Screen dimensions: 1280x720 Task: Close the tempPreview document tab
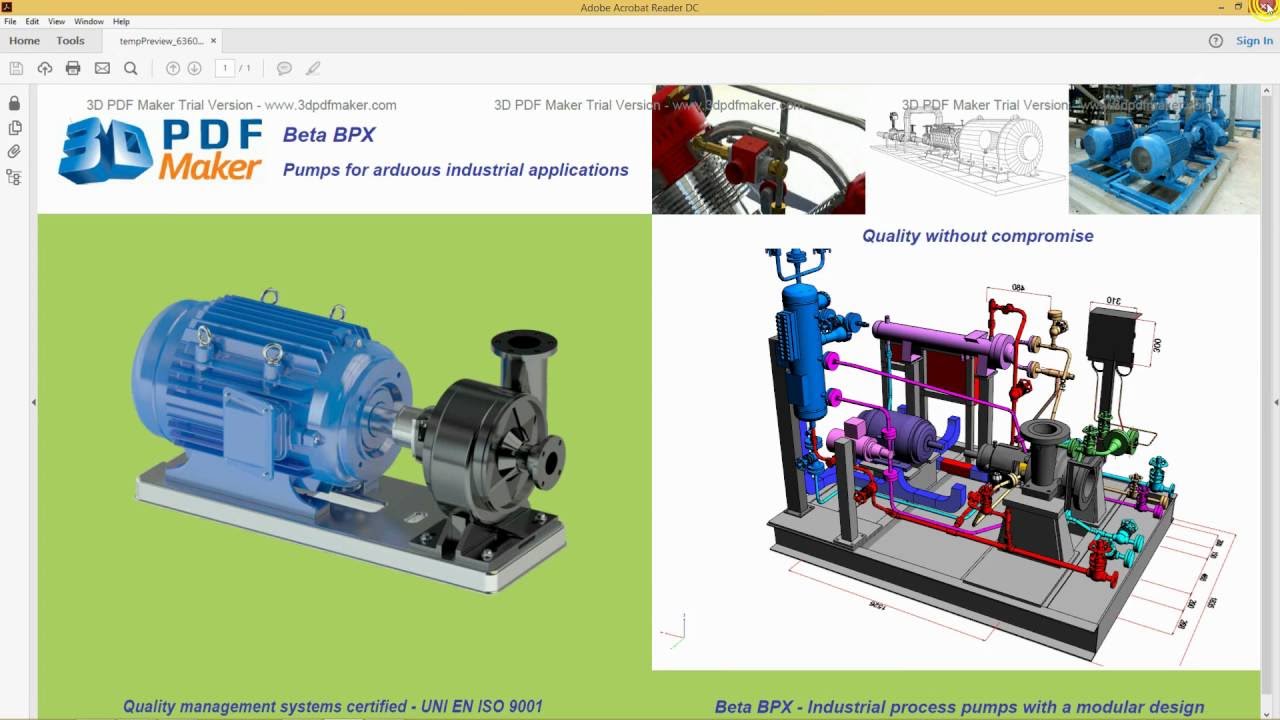click(x=213, y=41)
